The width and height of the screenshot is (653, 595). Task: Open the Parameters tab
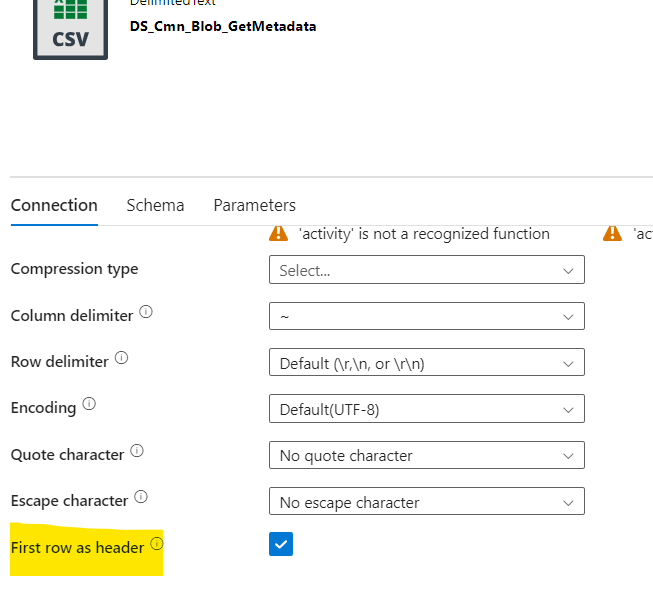pos(254,205)
